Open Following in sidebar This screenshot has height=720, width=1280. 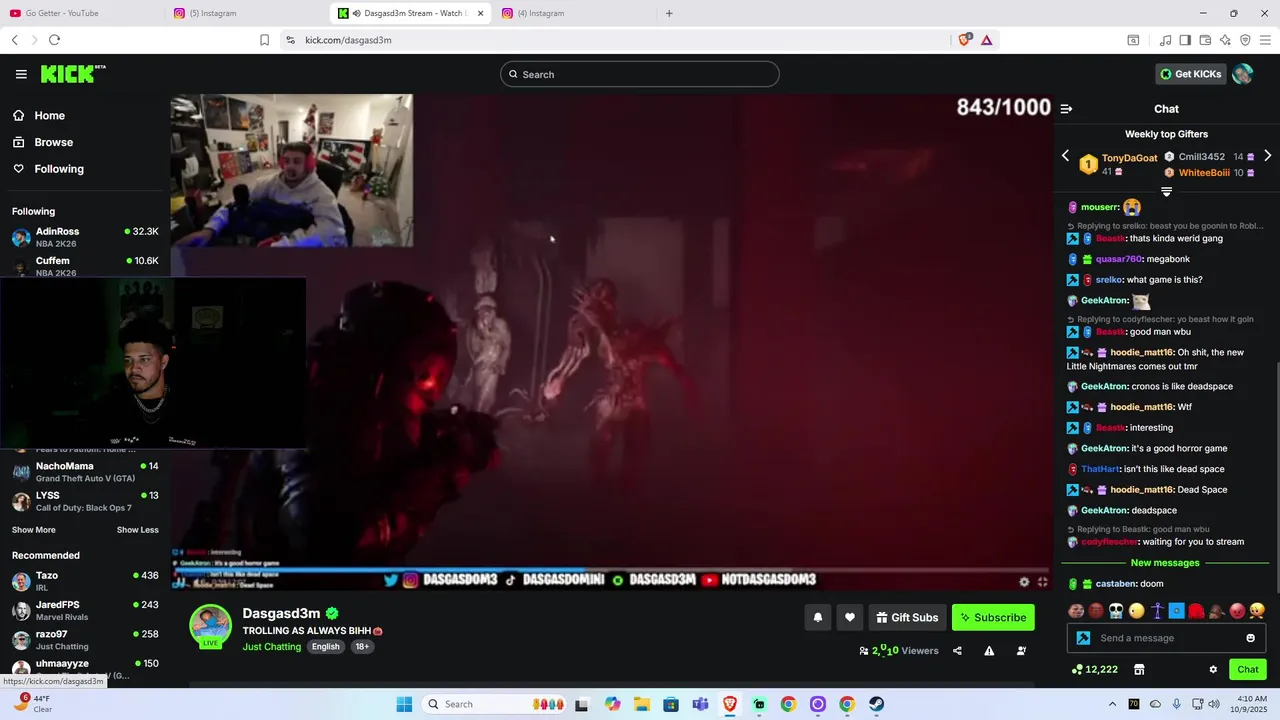(59, 169)
